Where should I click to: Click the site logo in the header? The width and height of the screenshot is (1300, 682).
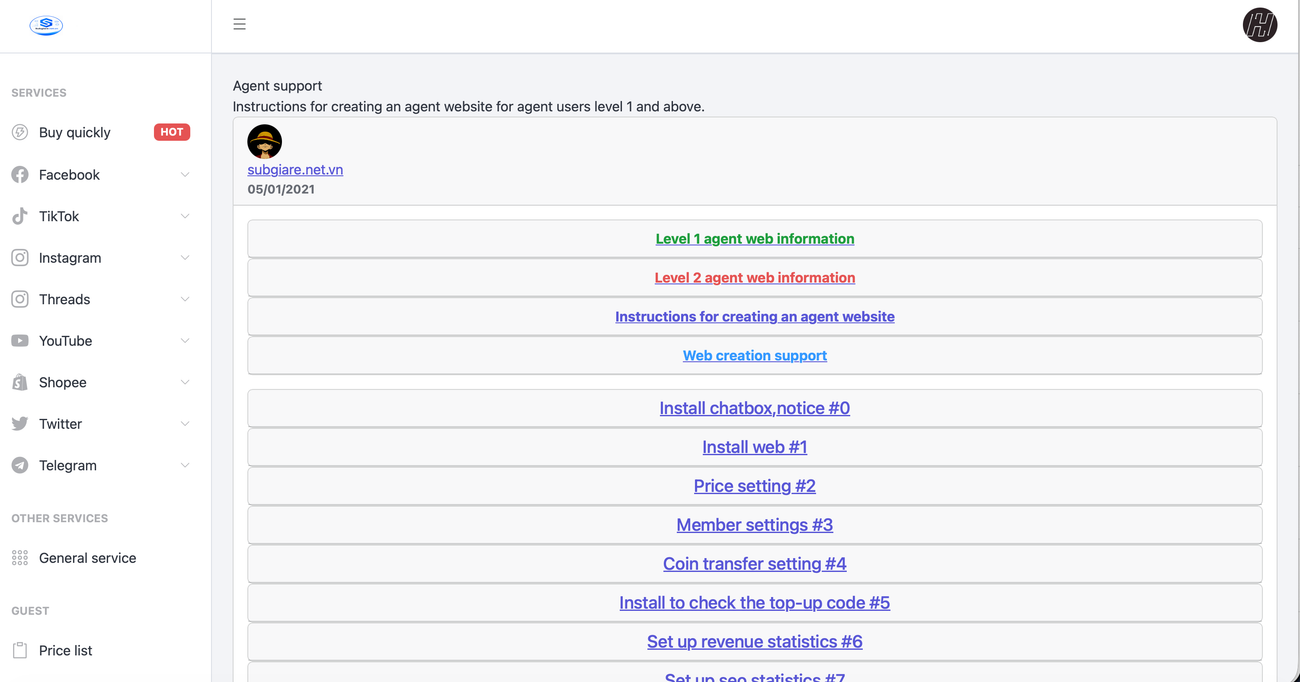click(46, 25)
